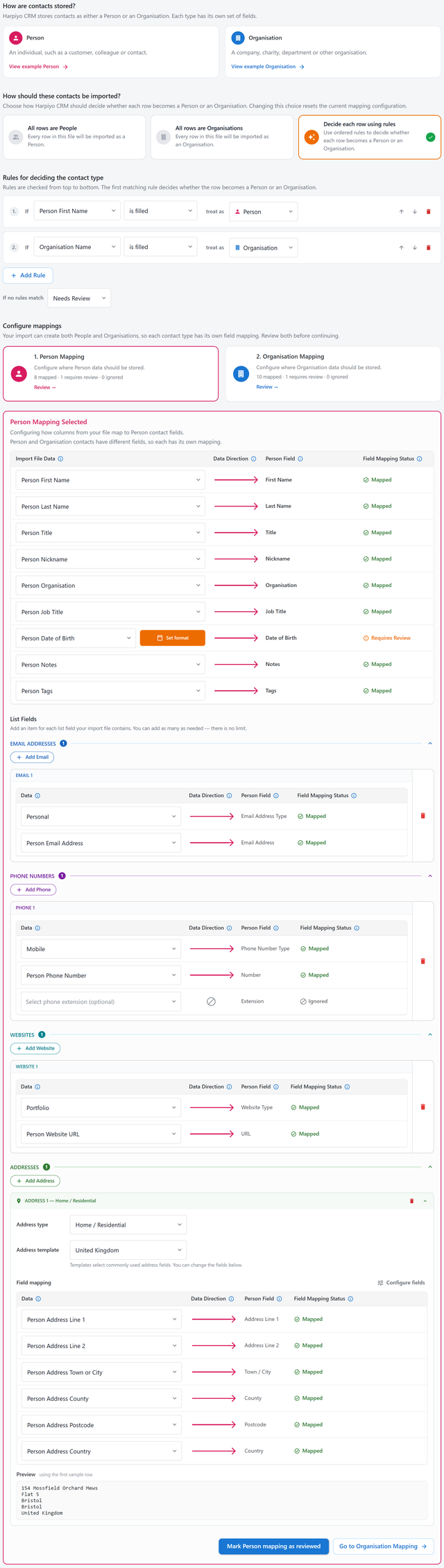
Task: Open rule 1 treat as Person dropdown
Action: 263,212
